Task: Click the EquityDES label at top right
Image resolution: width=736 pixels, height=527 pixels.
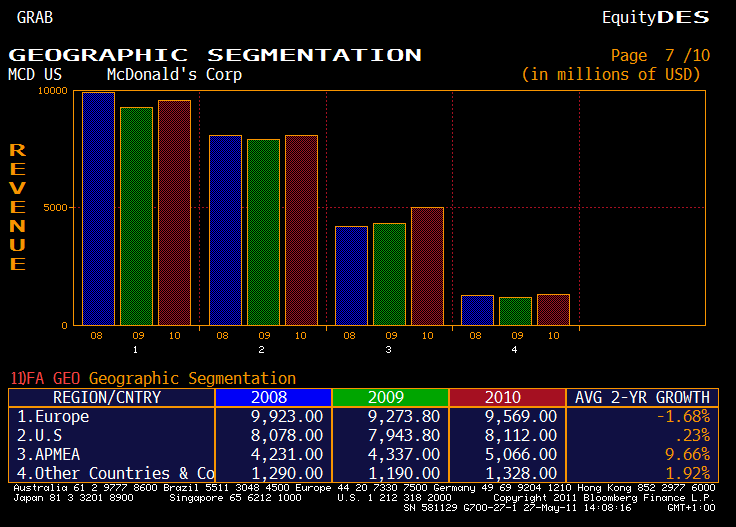Action: tap(655, 17)
